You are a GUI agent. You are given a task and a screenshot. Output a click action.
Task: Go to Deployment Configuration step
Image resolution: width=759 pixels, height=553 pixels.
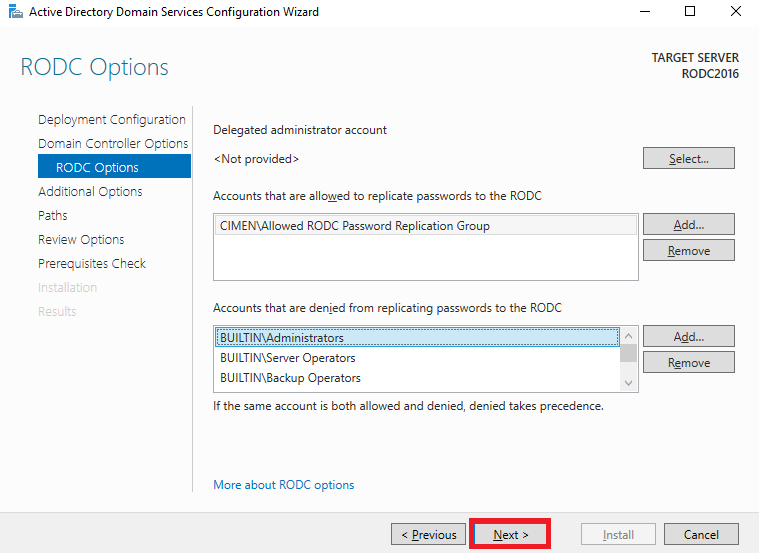pyautogui.click(x=112, y=120)
